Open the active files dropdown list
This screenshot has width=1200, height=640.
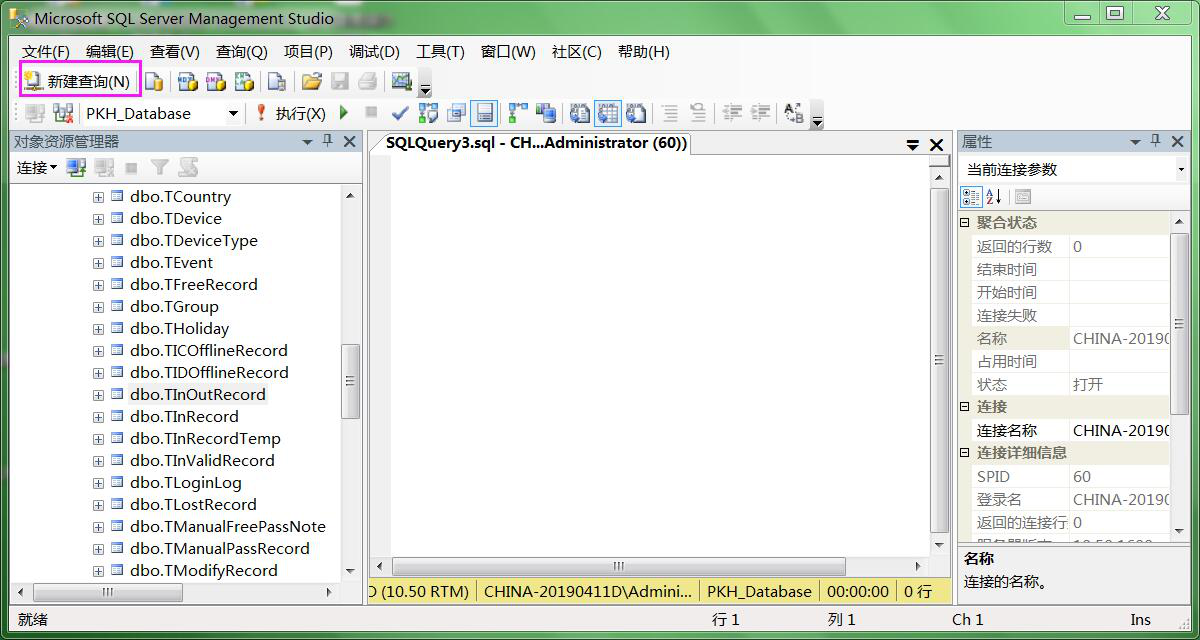tap(912, 145)
